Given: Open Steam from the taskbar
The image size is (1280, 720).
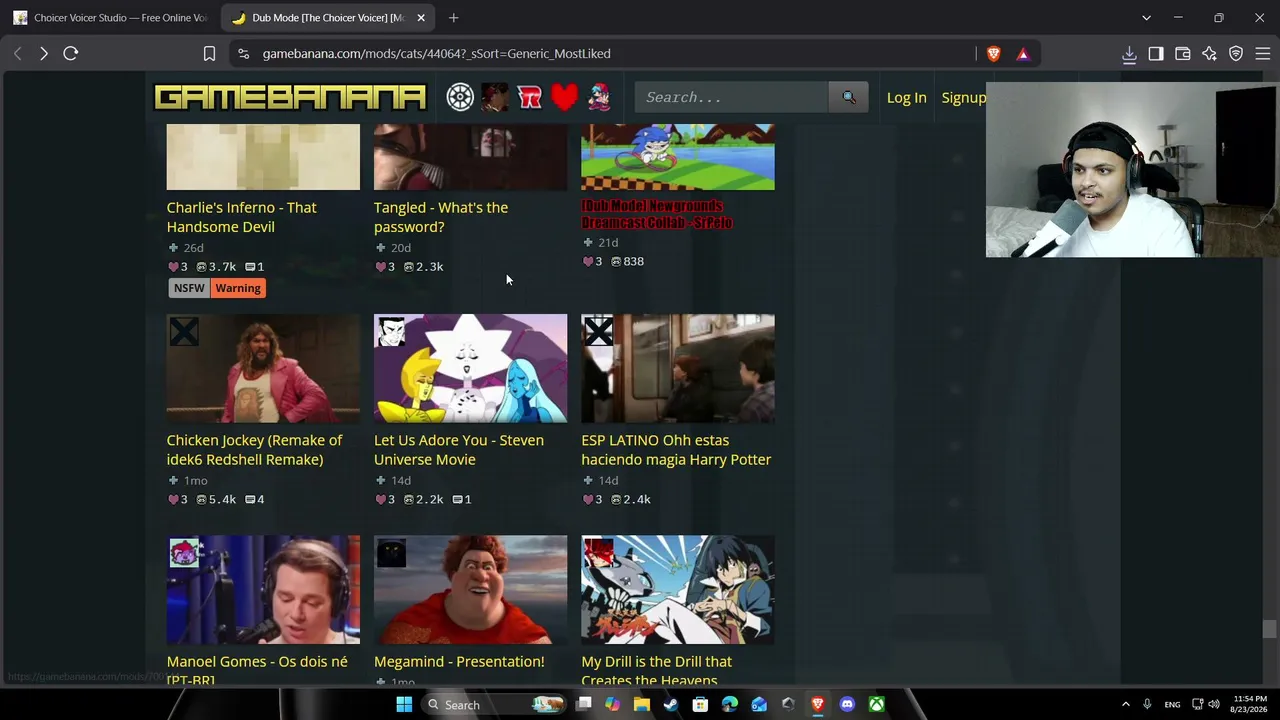Looking at the screenshot, I should 671,705.
